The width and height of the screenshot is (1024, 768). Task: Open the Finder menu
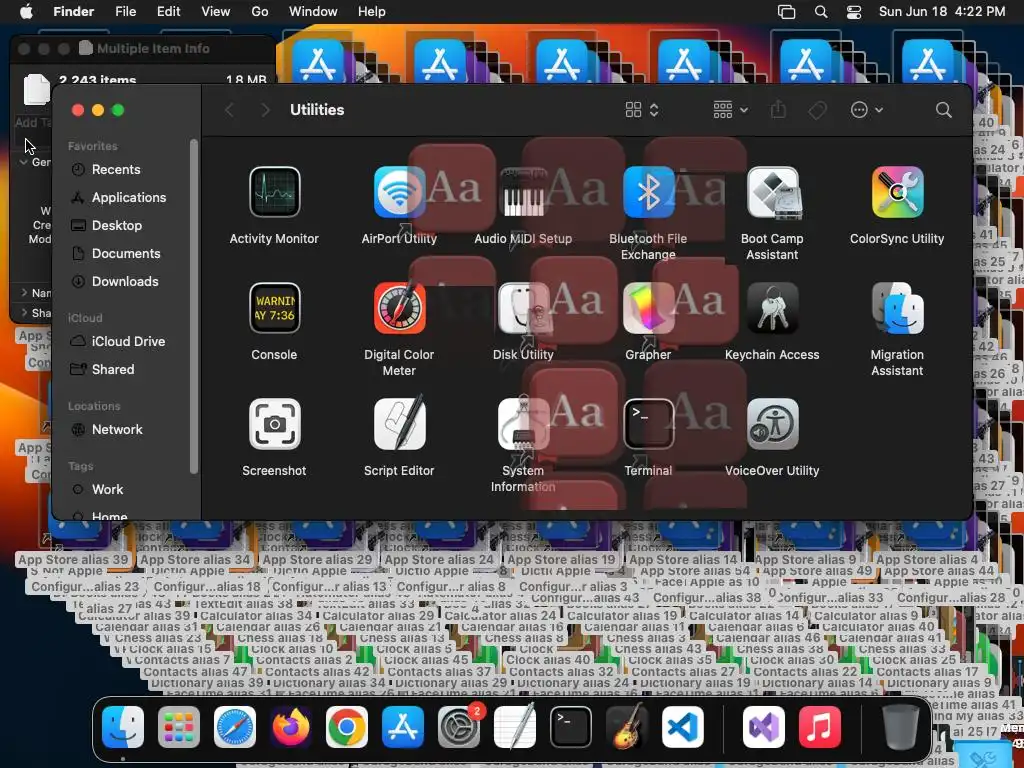(73, 12)
